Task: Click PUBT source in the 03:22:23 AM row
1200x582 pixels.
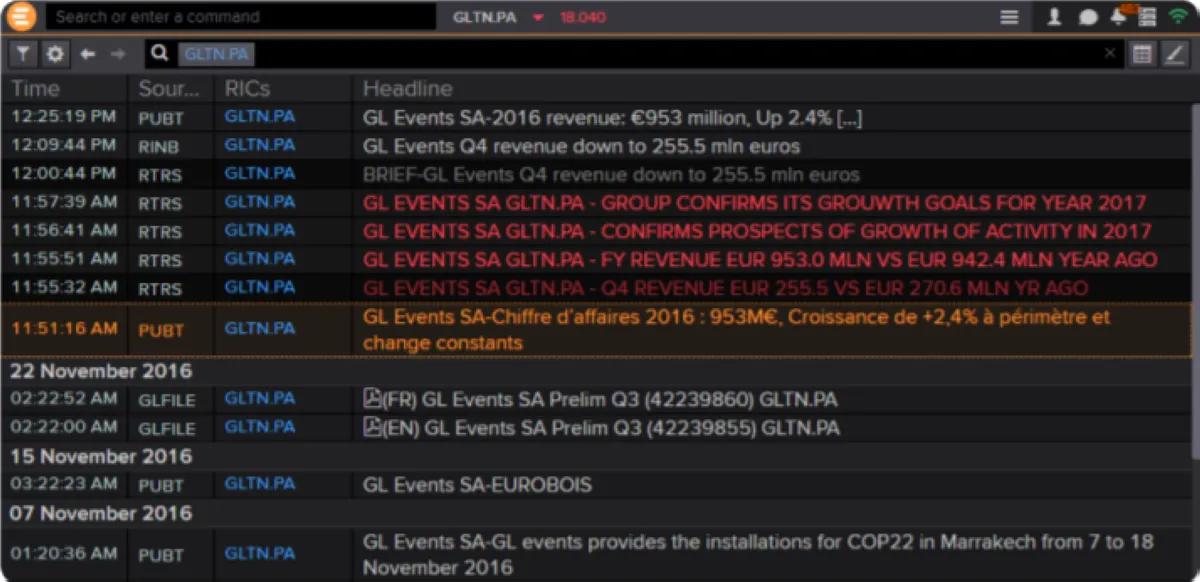Action: click(x=161, y=485)
